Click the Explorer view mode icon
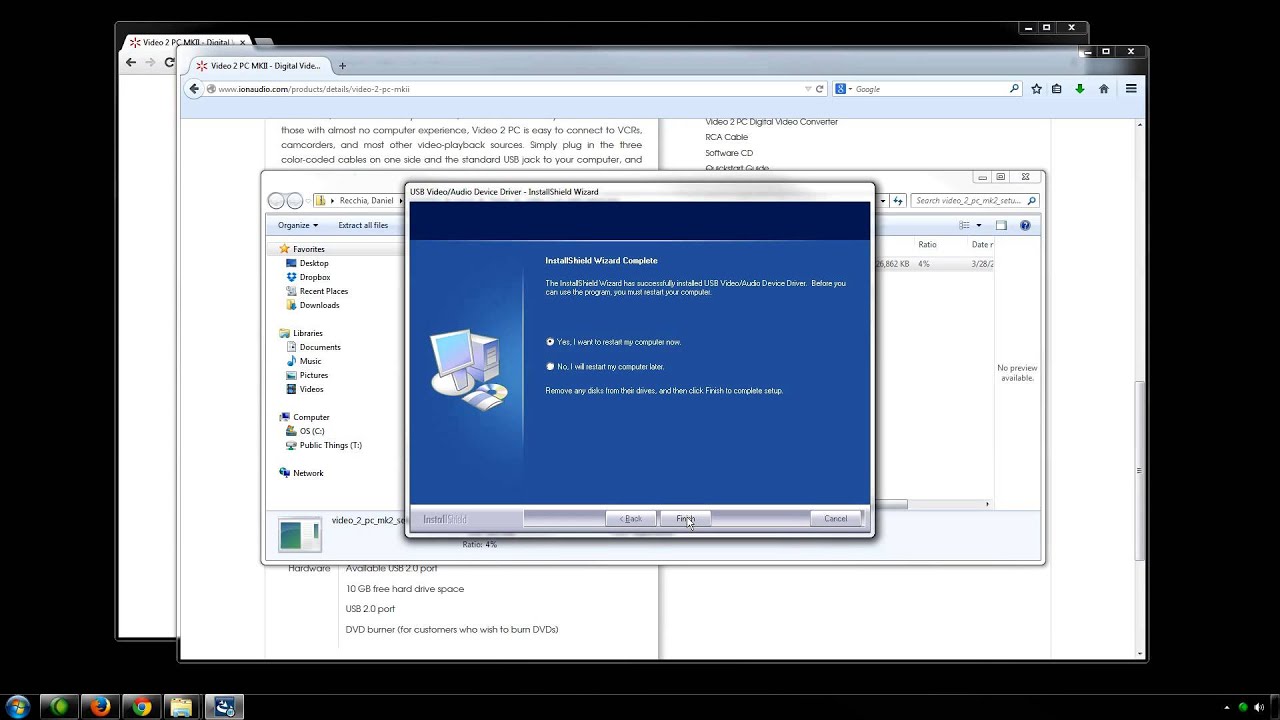Image resolution: width=1280 pixels, height=720 pixels. [x=964, y=225]
